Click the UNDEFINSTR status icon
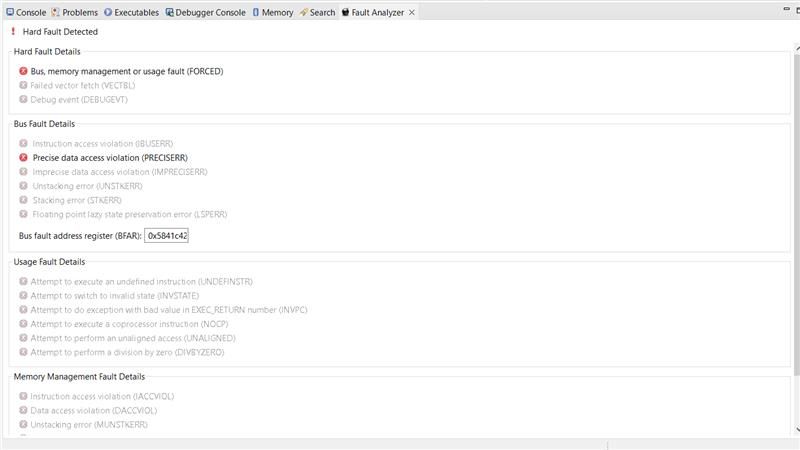This screenshot has height=450, width=800. [23, 281]
